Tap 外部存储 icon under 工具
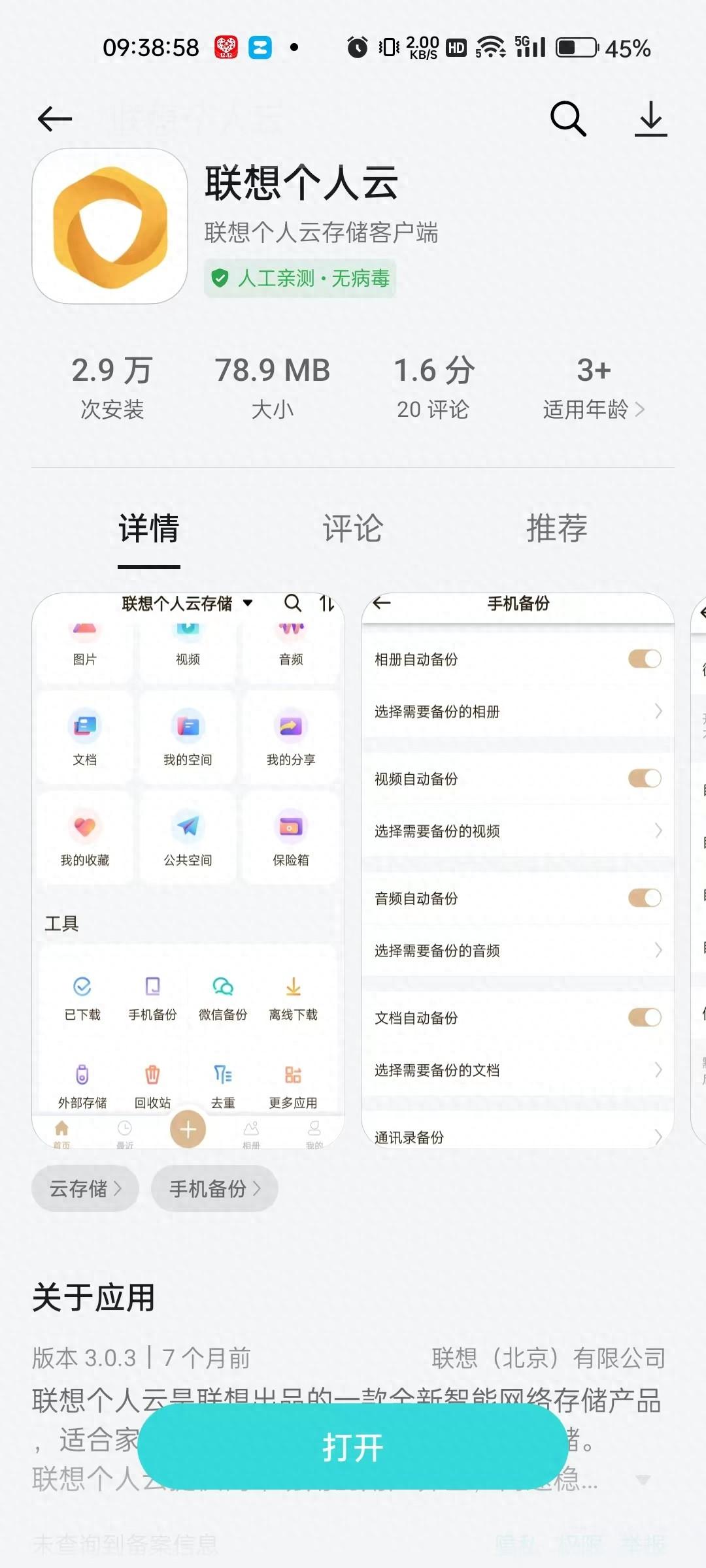Image resolution: width=706 pixels, height=1568 pixels. click(x=82, y=1074)
